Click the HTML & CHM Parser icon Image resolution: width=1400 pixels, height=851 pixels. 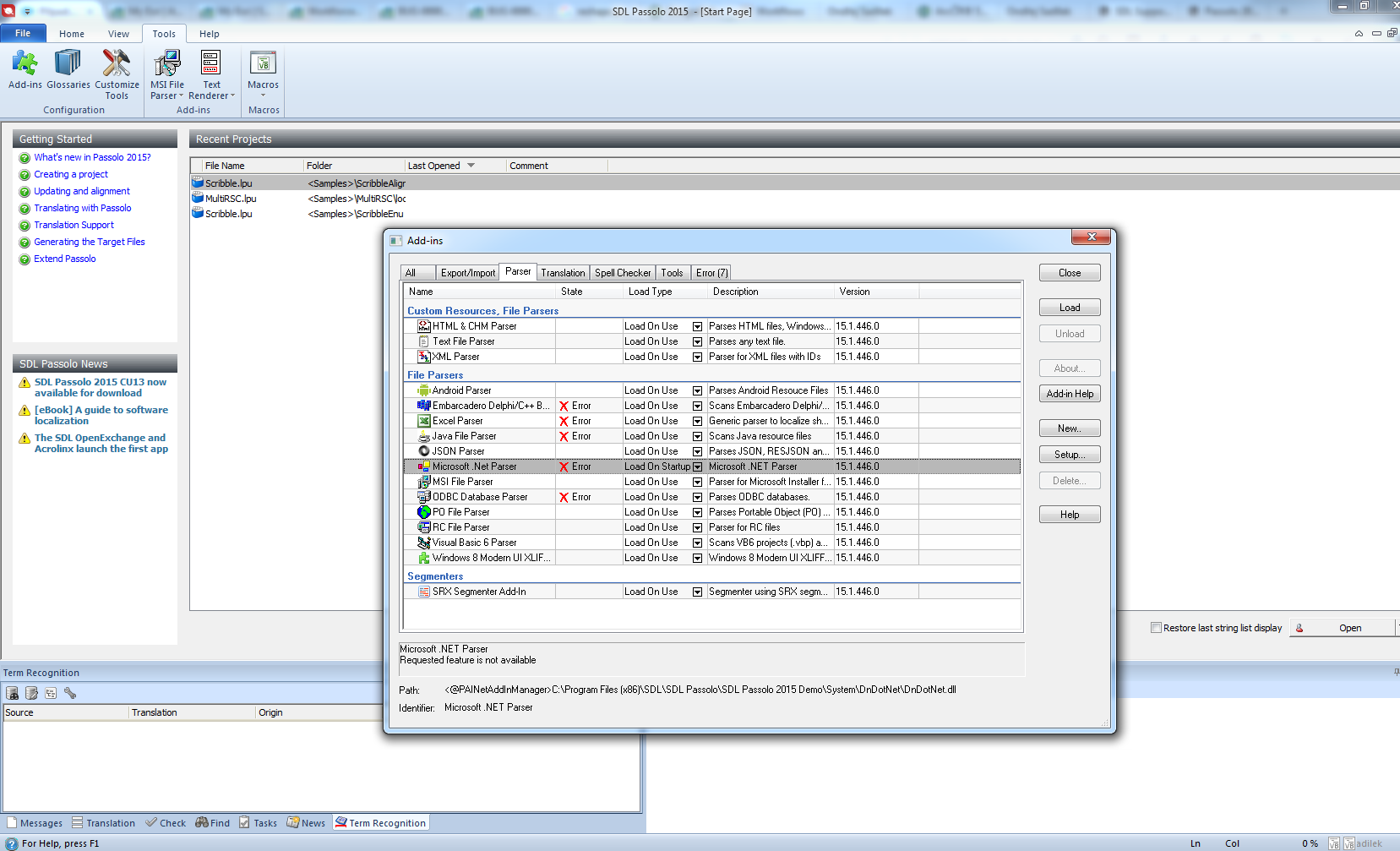pyautogui.click(x=424, y=326)
